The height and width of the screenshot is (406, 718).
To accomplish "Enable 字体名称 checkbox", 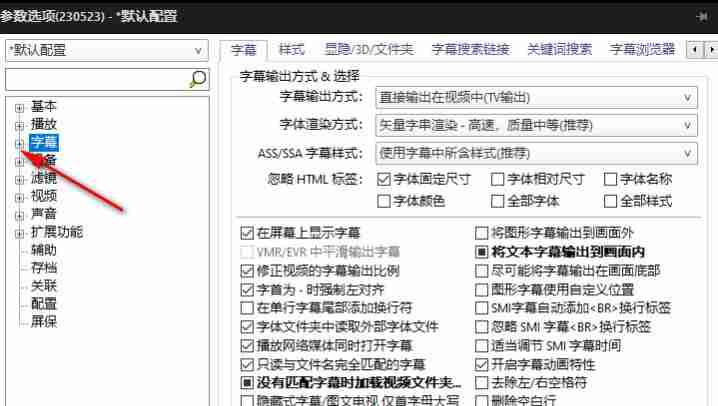I will tap(610, 179).
